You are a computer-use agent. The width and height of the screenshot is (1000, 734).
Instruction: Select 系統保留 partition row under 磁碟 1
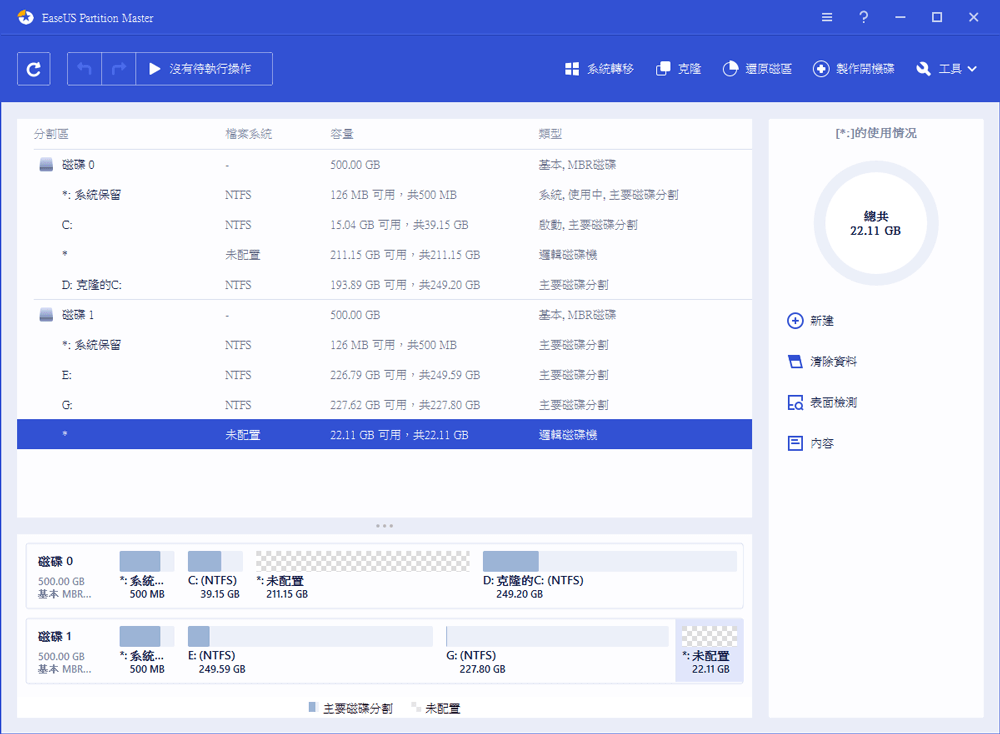(385, 344)
